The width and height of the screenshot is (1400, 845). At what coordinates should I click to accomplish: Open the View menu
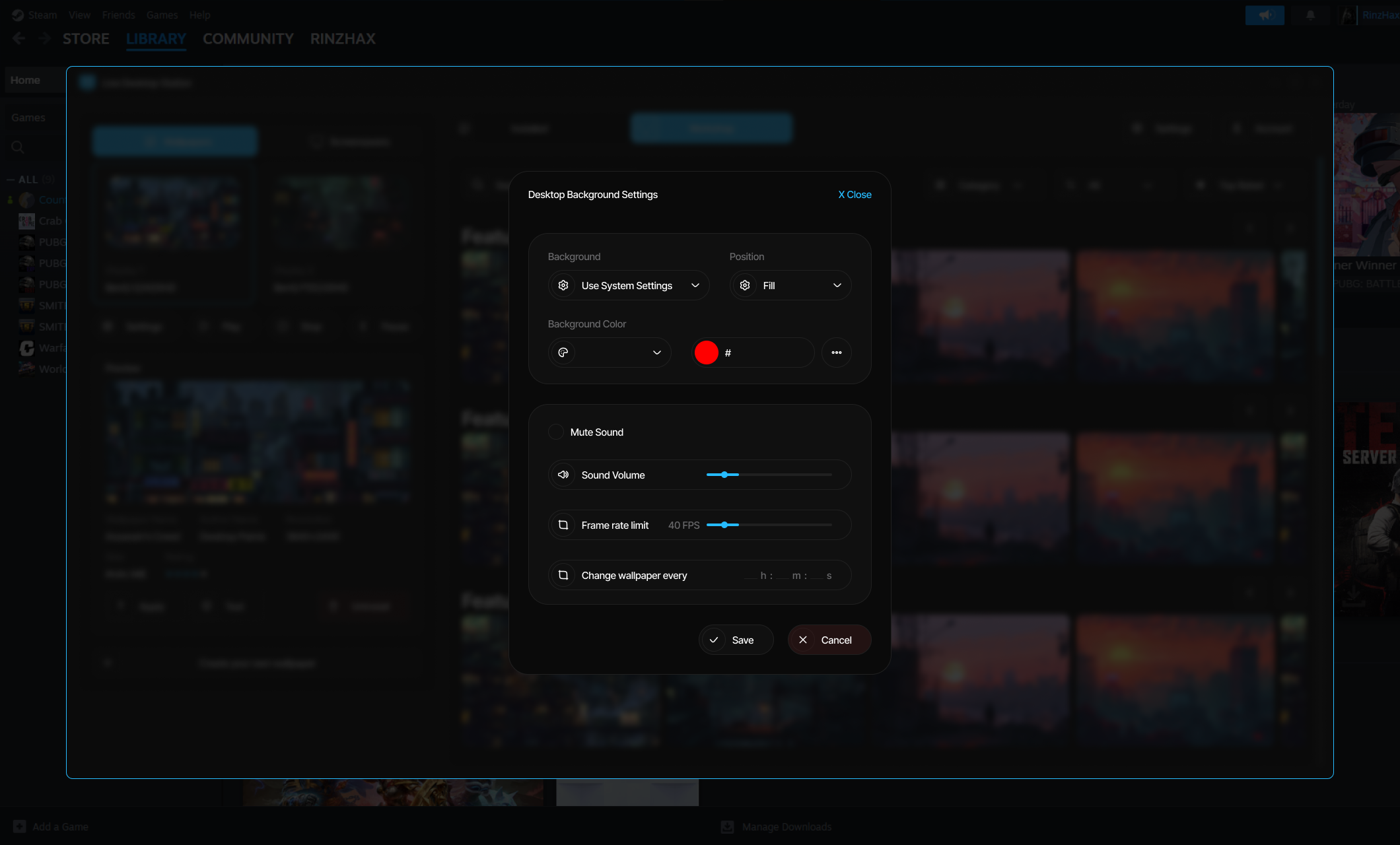[x=80, y=15]
